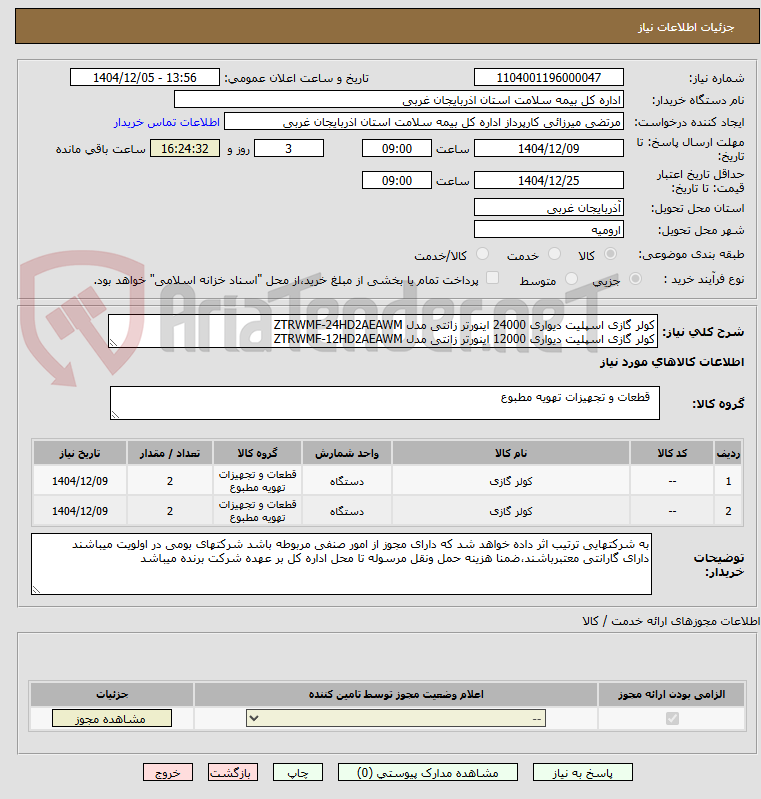Click the مشاهده مجوز button

(112, 718)
